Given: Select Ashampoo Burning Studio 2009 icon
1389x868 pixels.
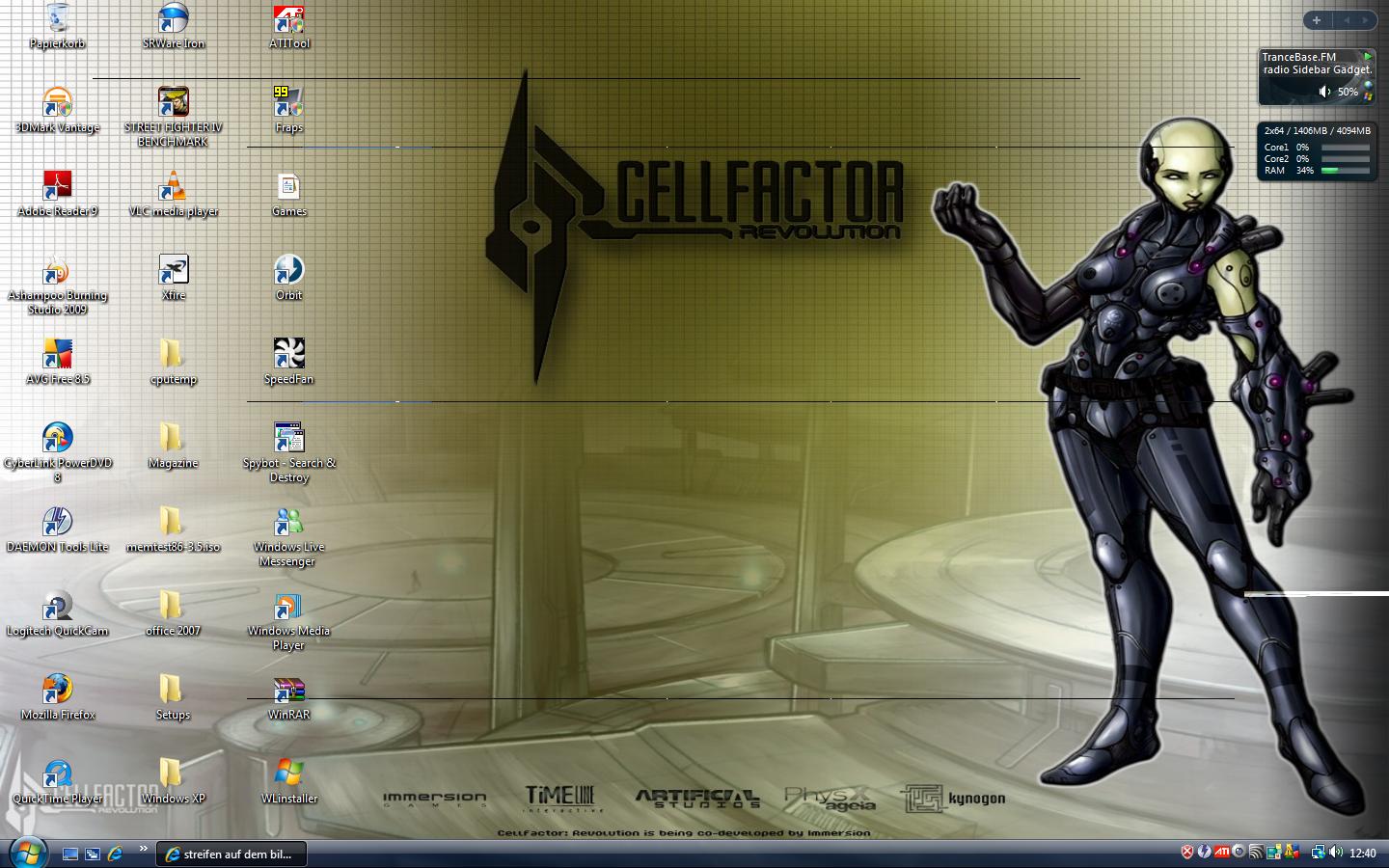Looking at the screenshot, I should coord(58,285).
